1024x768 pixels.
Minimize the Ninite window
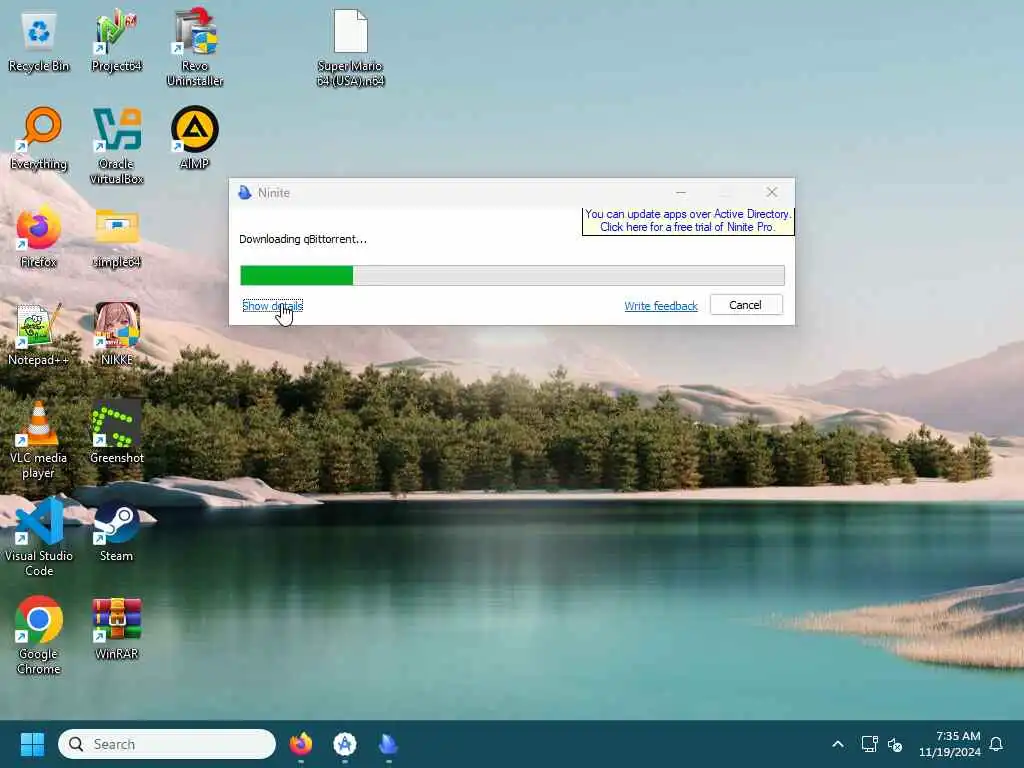[x=680, y=193]
